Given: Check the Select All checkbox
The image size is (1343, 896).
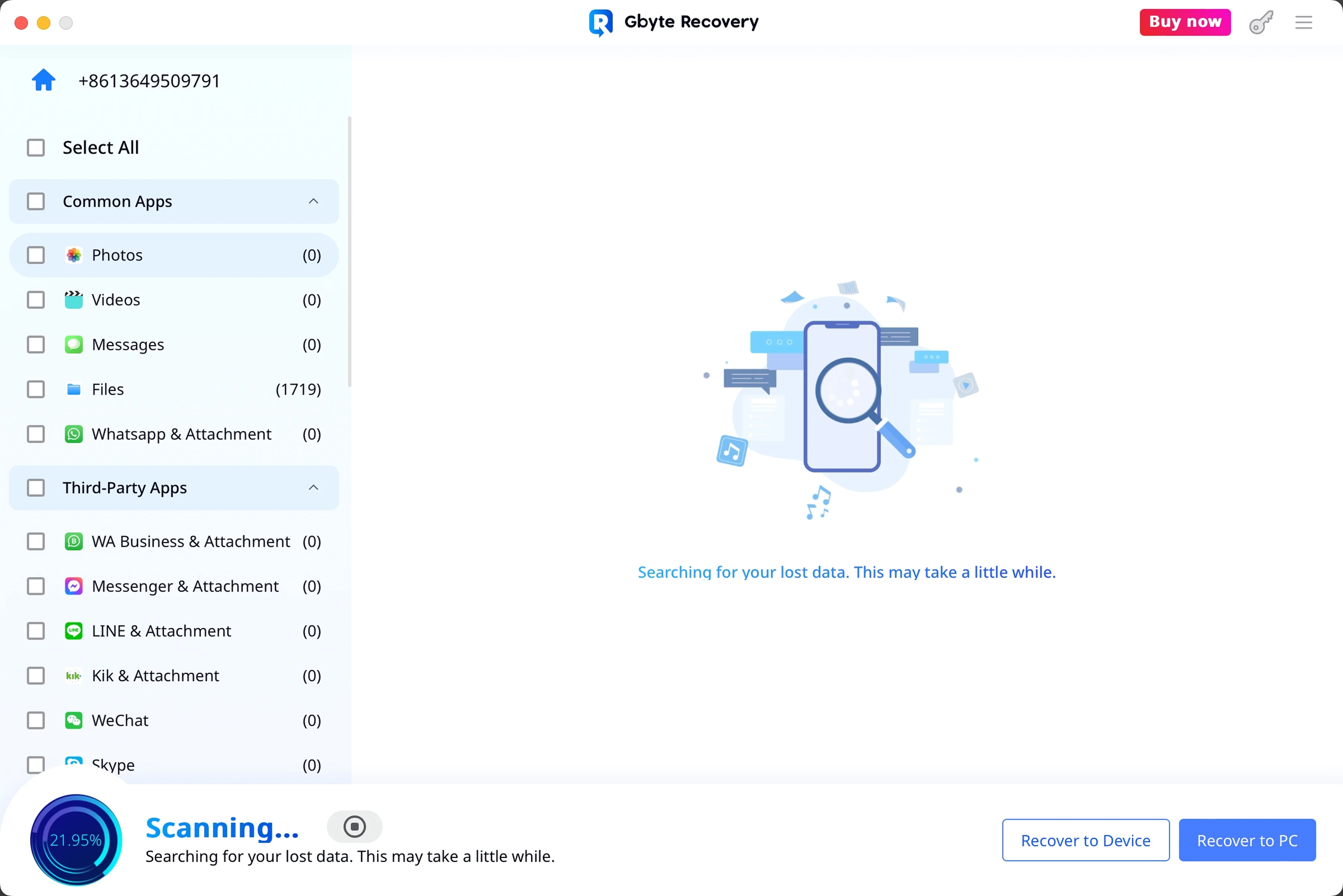Looking at the screenshot, I should point(36,147).
